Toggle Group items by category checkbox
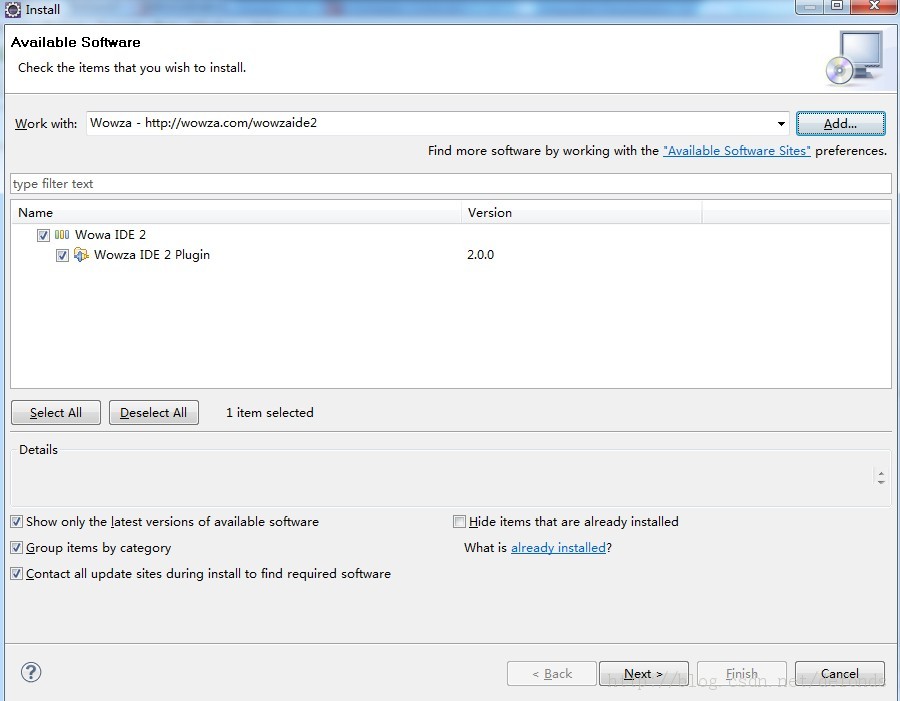The height and width of the screenshot is (701, 900). click(x=17, y=548)
